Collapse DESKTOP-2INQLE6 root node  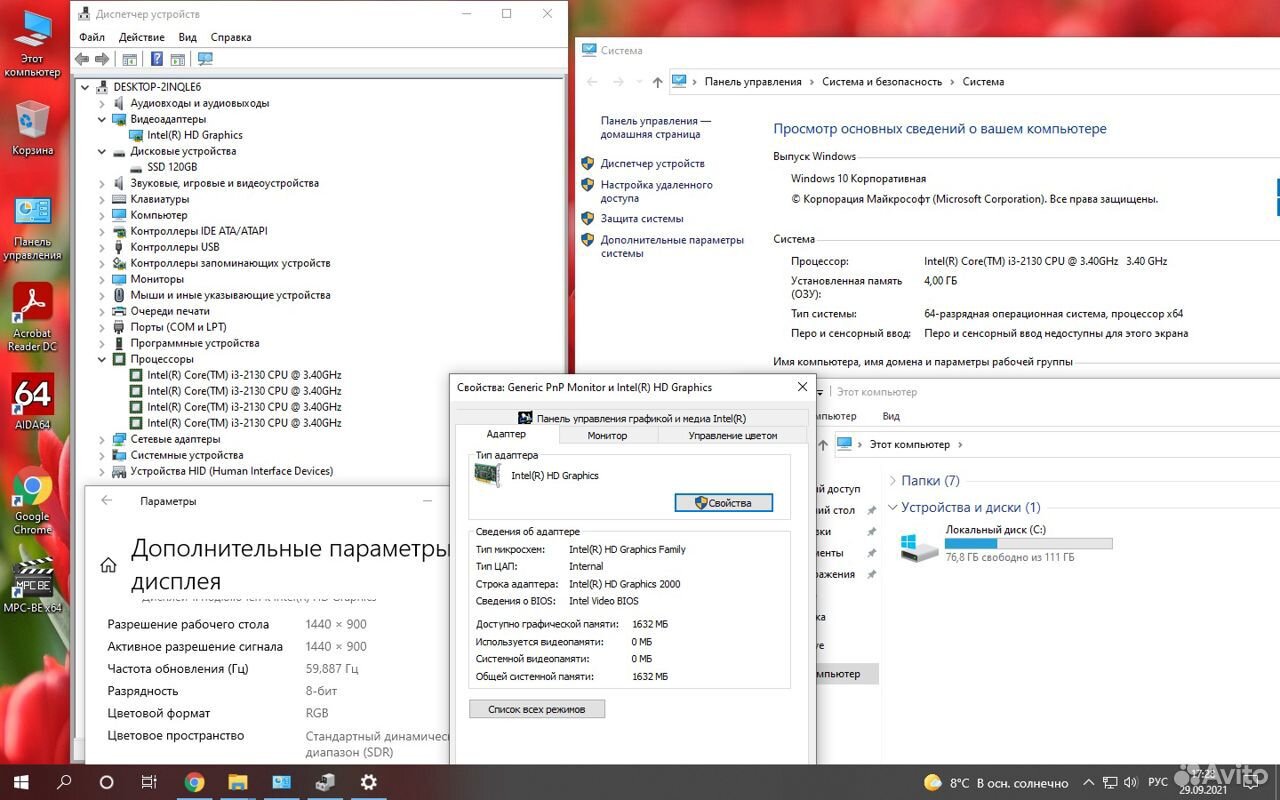coord(86,87)
